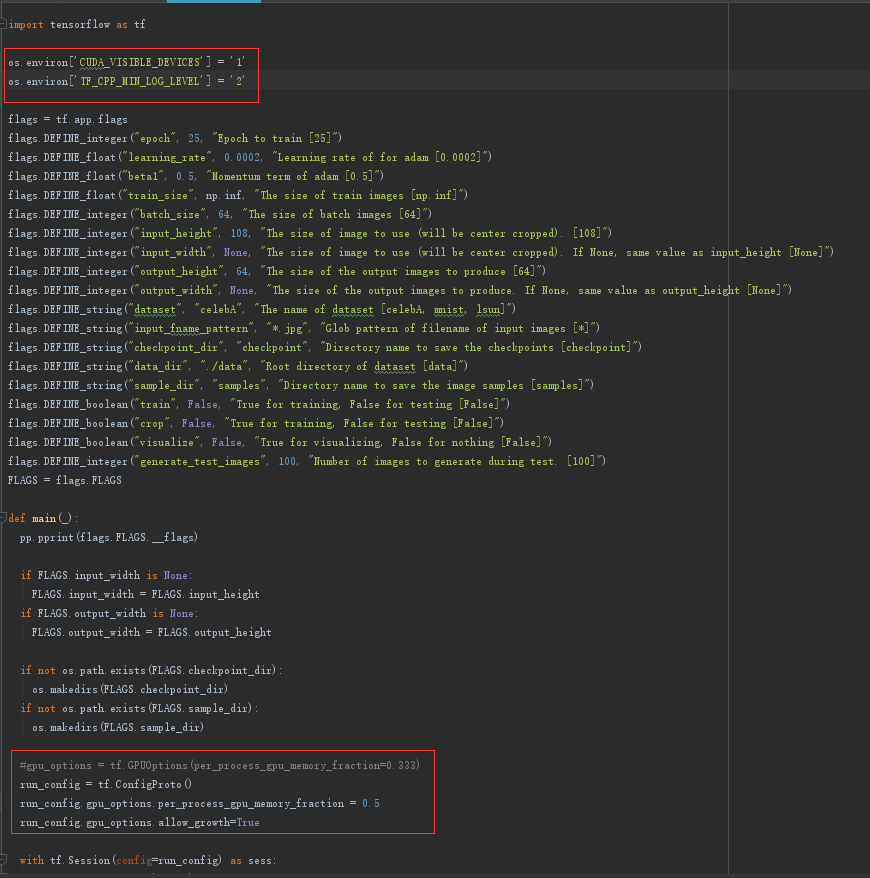This screenshot has width=870, height=878.
Task: Click the commented #gpu_options line
Action: click(x=220, y=765)
